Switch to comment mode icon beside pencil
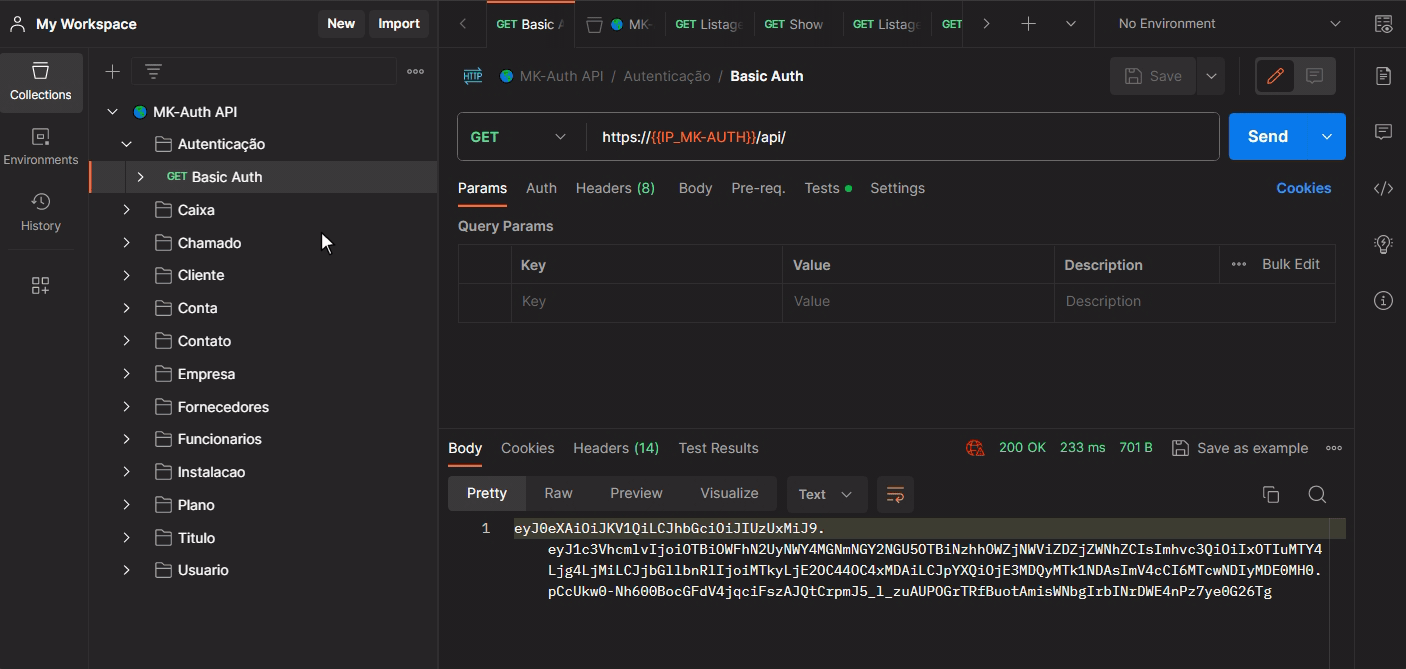This screenshot has height=669, width=1406. coord(1314,76)
